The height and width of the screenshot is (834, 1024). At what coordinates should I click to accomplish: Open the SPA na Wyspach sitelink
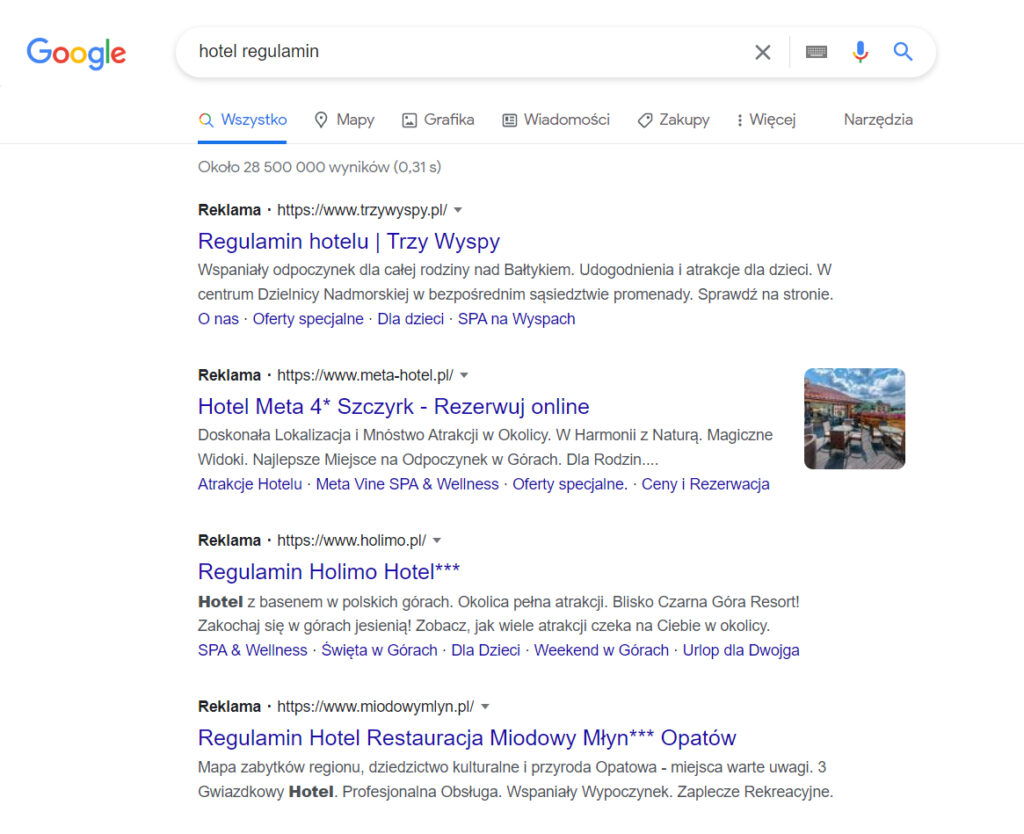point(516,318)
